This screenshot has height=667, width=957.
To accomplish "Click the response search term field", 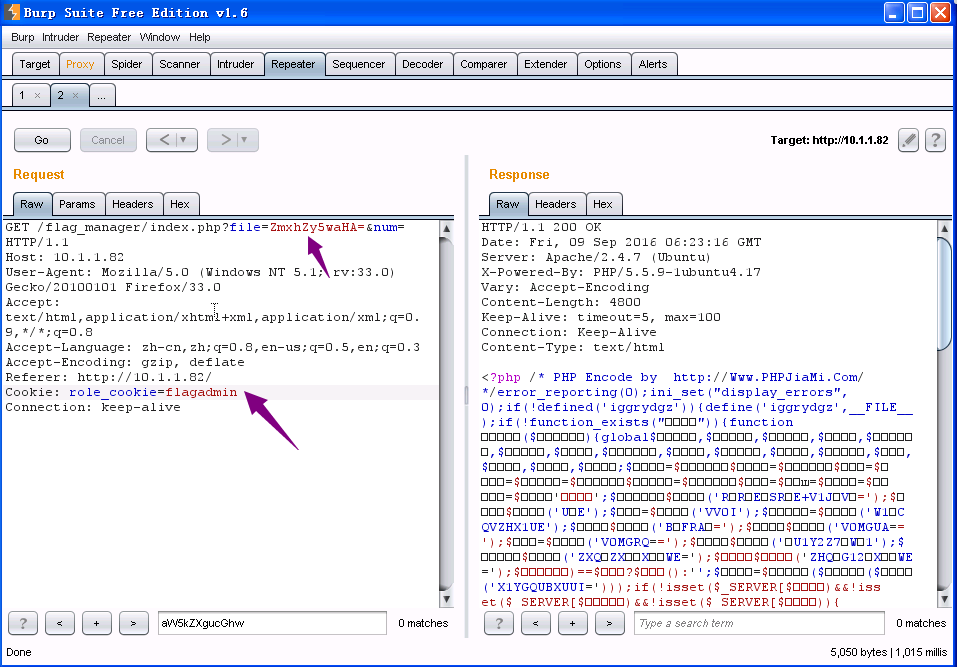I will [x=759, y=623].
